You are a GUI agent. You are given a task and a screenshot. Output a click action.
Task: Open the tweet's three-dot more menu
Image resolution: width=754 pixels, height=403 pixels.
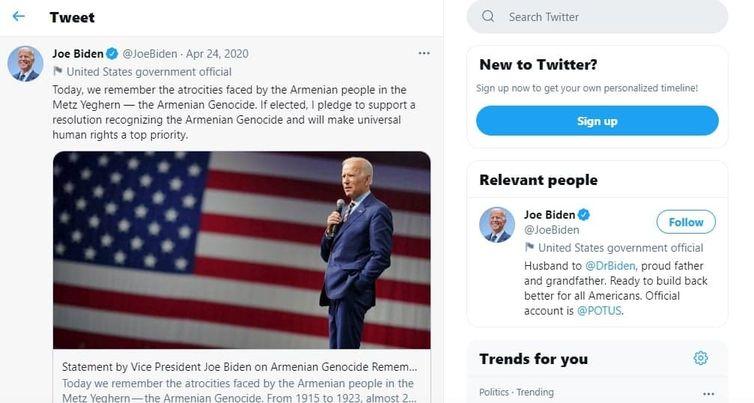[x=424, y=53]
